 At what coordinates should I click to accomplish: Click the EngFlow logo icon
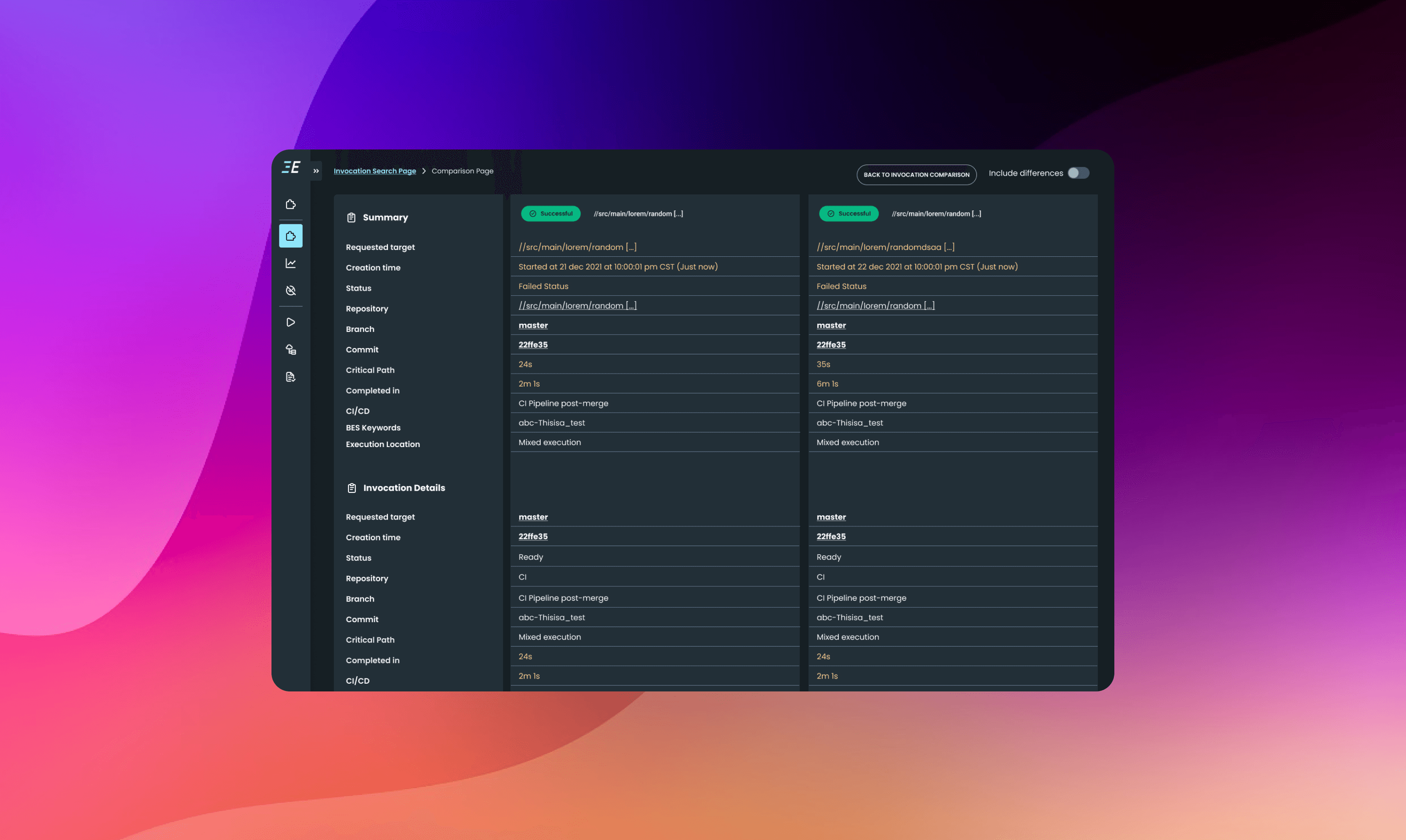(290, 167)
